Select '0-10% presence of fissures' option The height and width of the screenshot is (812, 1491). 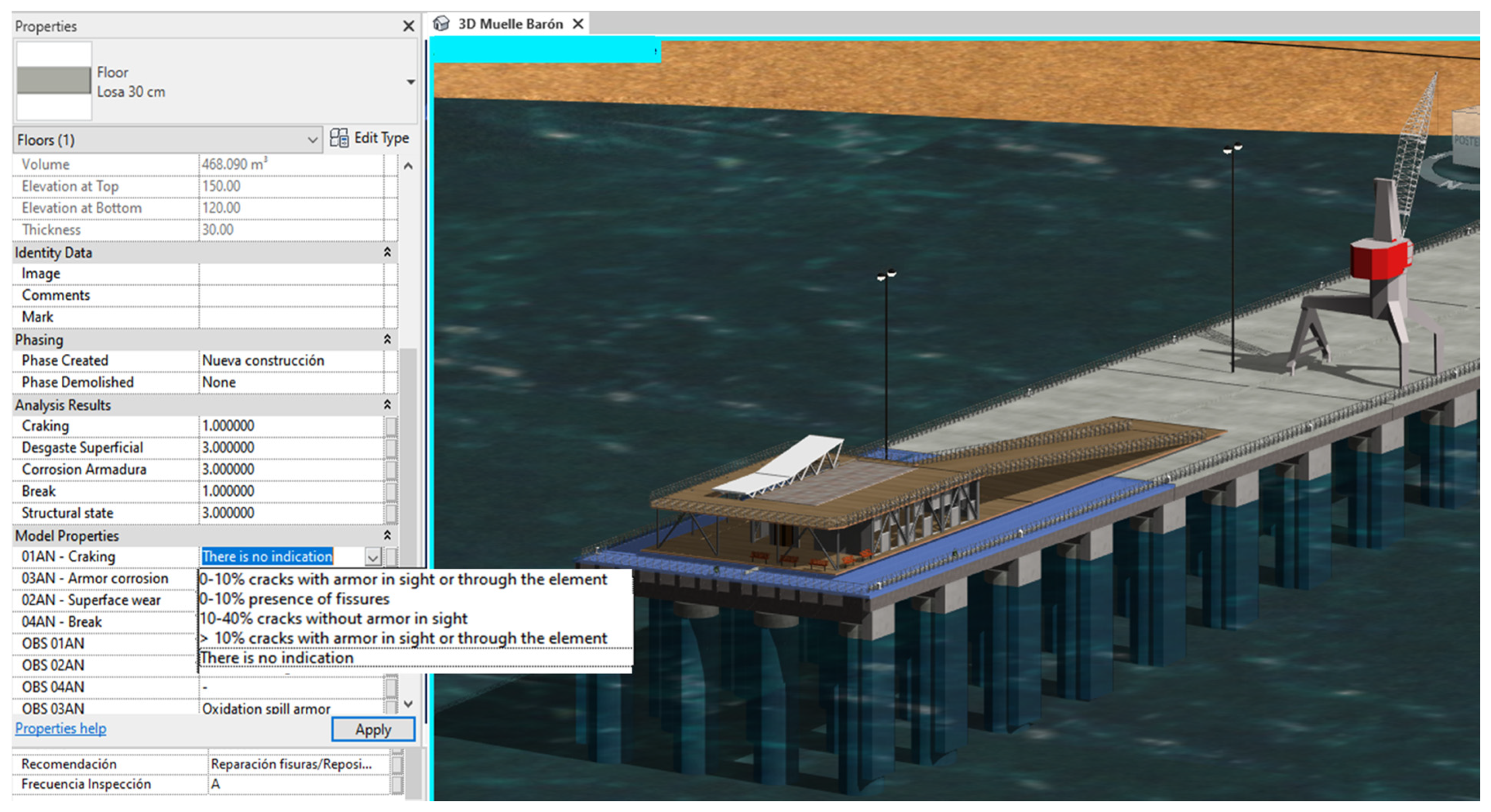[295, 599]
